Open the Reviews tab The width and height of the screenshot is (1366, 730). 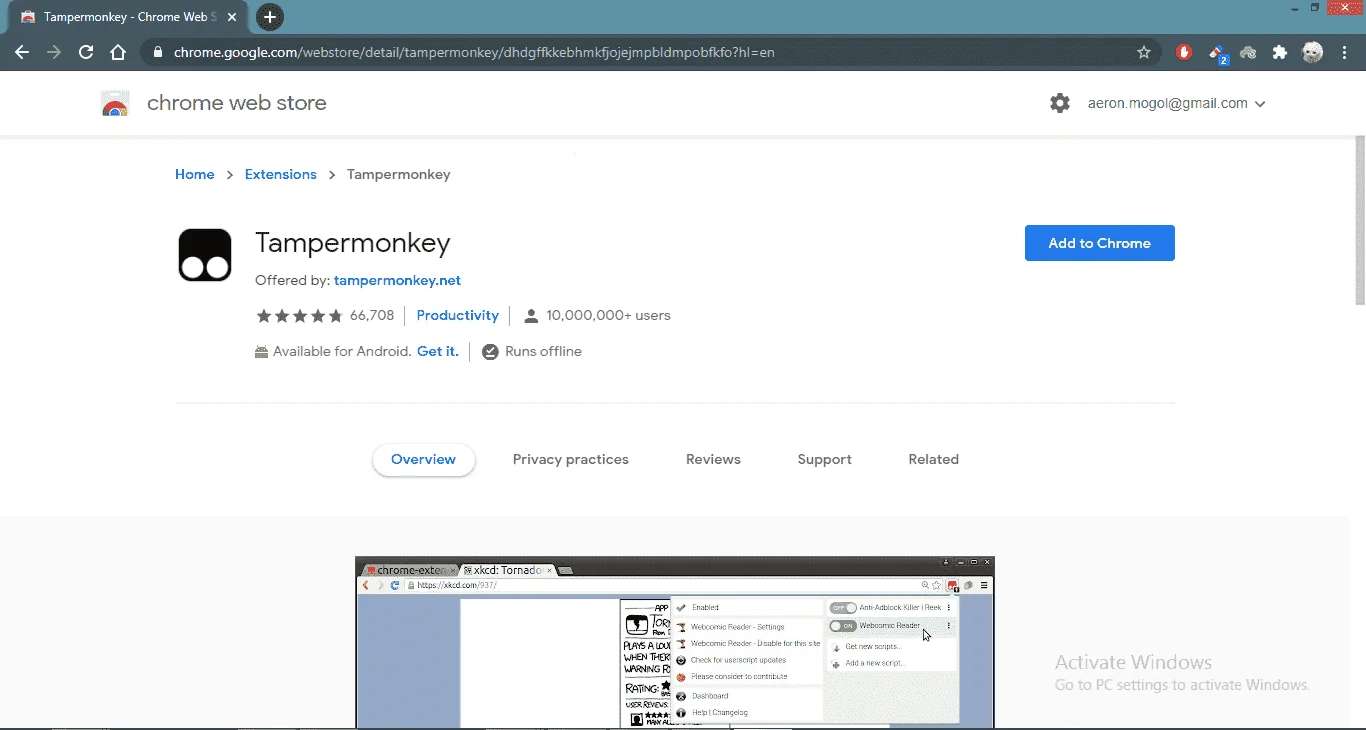(713, 460)
